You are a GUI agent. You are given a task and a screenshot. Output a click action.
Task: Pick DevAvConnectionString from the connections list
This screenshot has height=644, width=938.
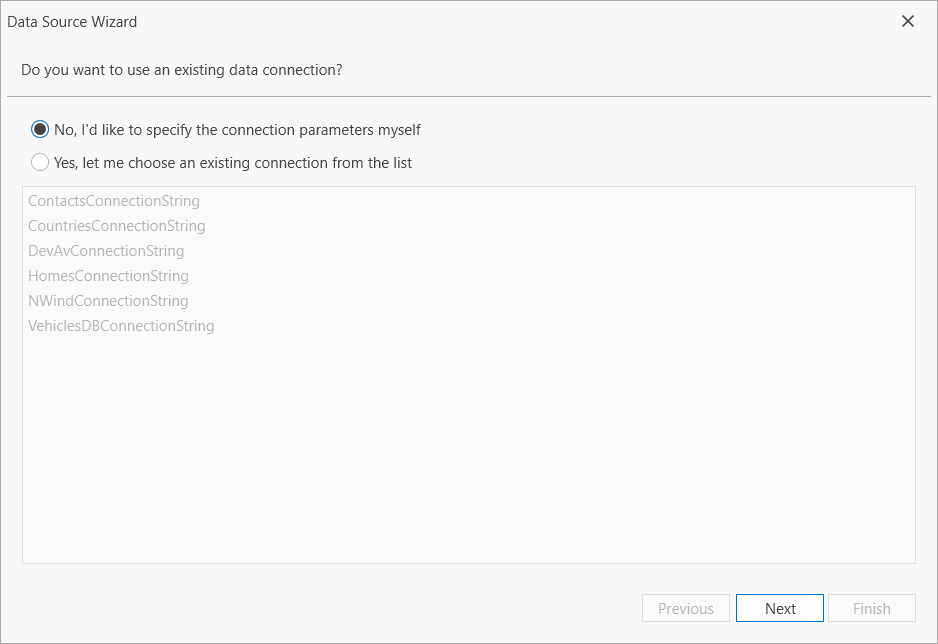point(106,250)
